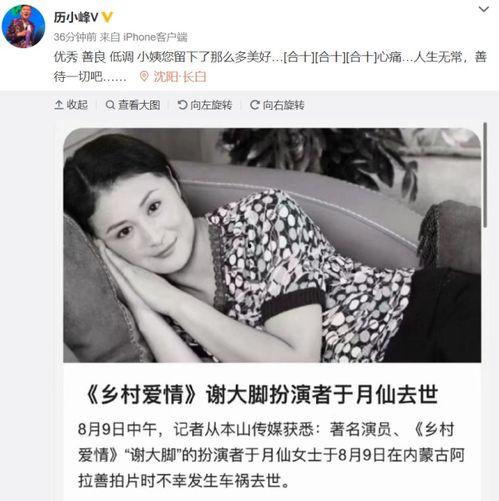The width and height of the screenshot is (499, 501).
Task: Click the 历小峰V profile avatar
Action: coord(23,26)
